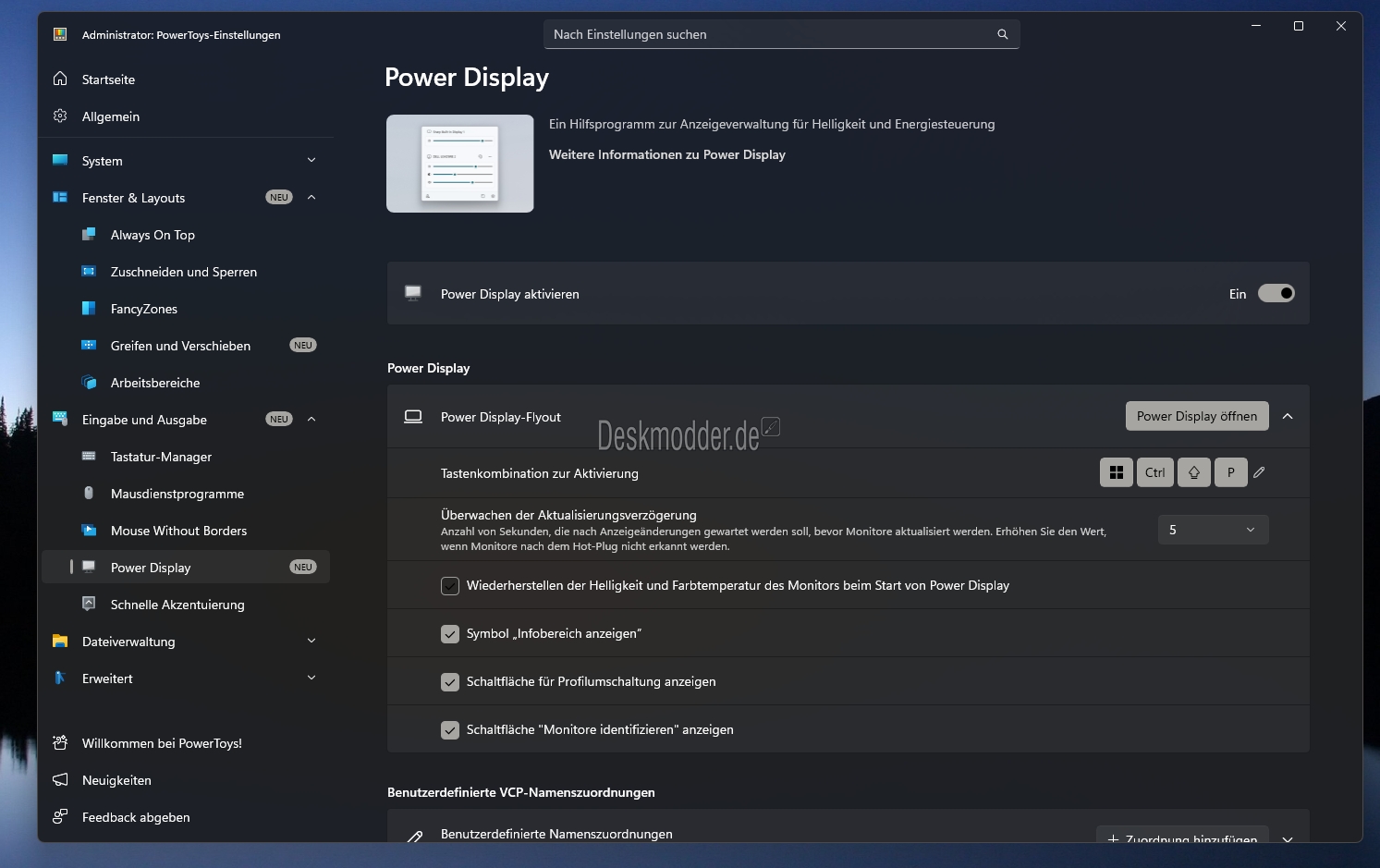
Task: Click the Tastatur-Manager keyboard icon
Action: click(89, 457)
